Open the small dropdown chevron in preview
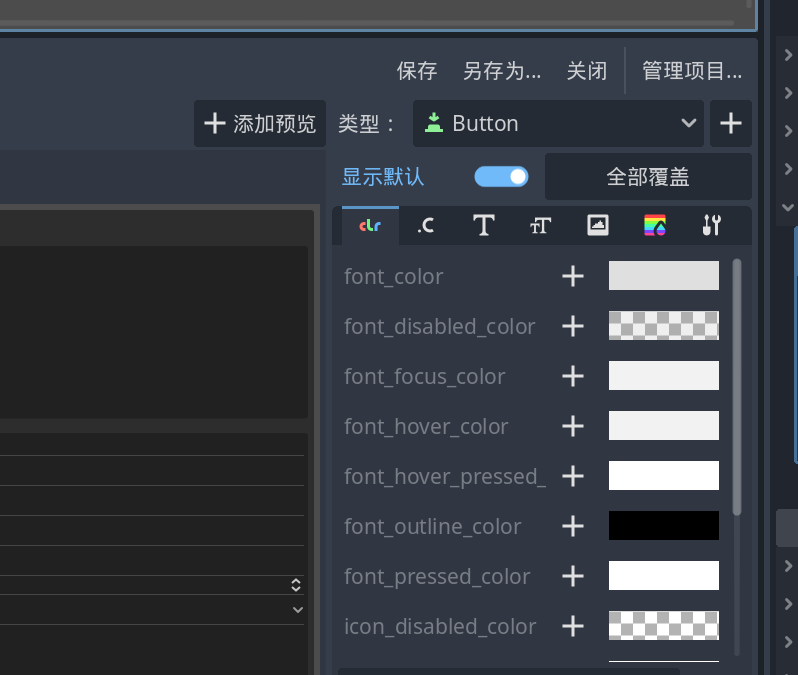The width and height of the screenshot is (798, 675). [x=298, y=610]
